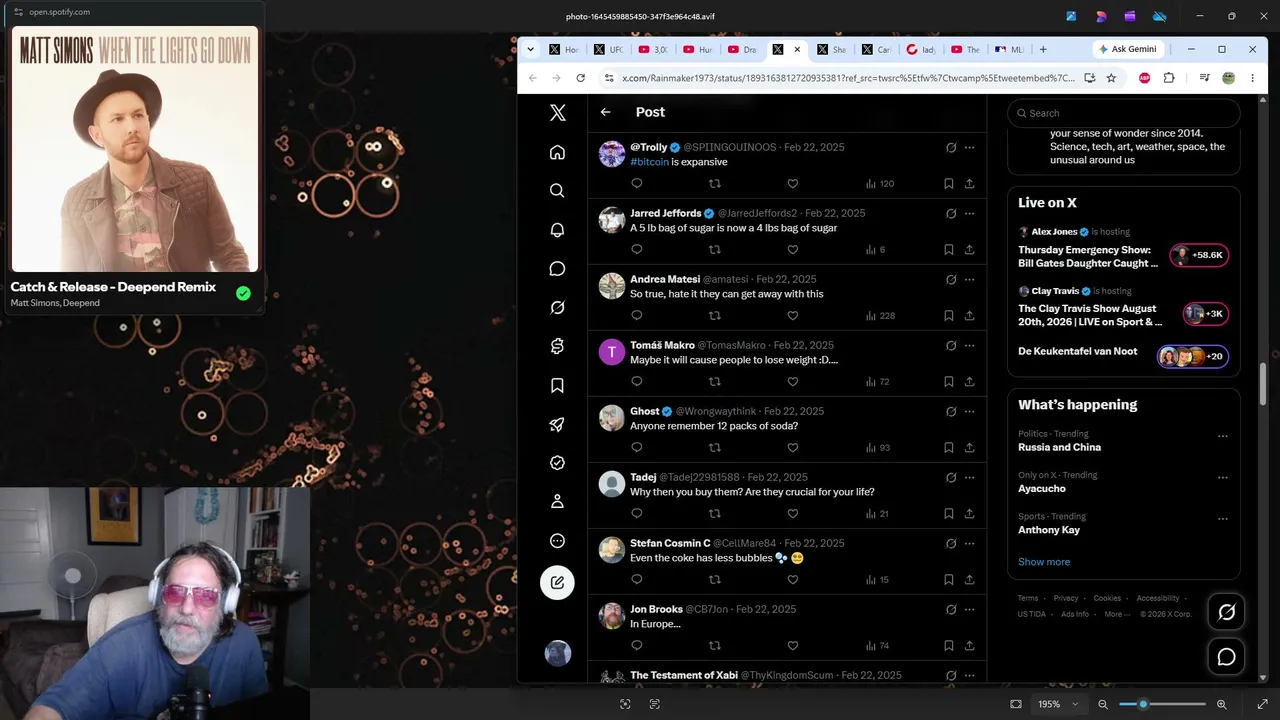Open the 195% zoom level dropdown
The image size is (1280, 720).
(x=1056, y=704)
